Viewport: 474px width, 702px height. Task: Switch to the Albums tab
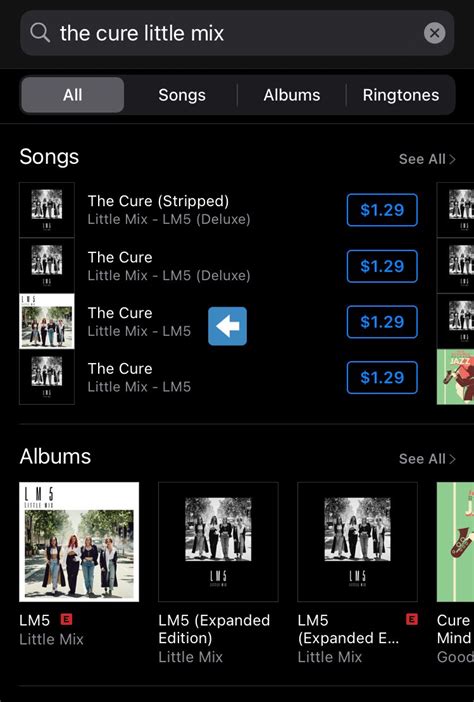point(291,95)
